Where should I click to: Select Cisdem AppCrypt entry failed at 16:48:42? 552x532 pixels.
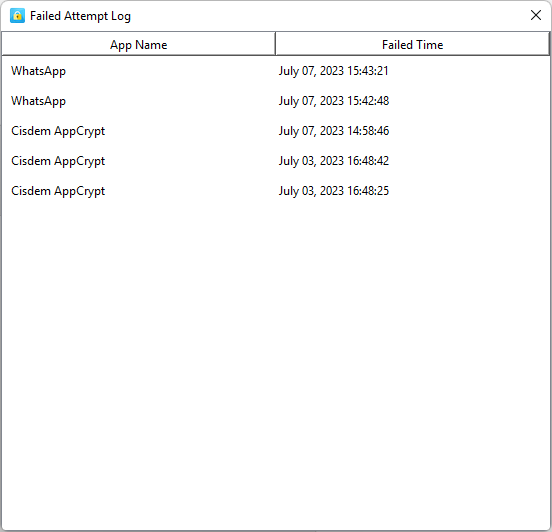pyautogui.click(x=276, y=161)
